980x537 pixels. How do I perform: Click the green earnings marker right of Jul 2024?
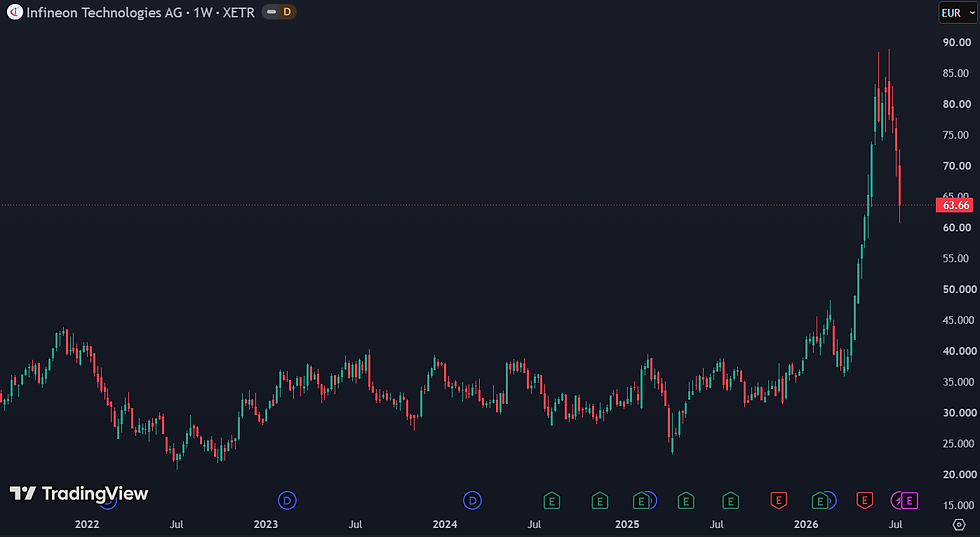pyautogui.click(x=551, y=500)
